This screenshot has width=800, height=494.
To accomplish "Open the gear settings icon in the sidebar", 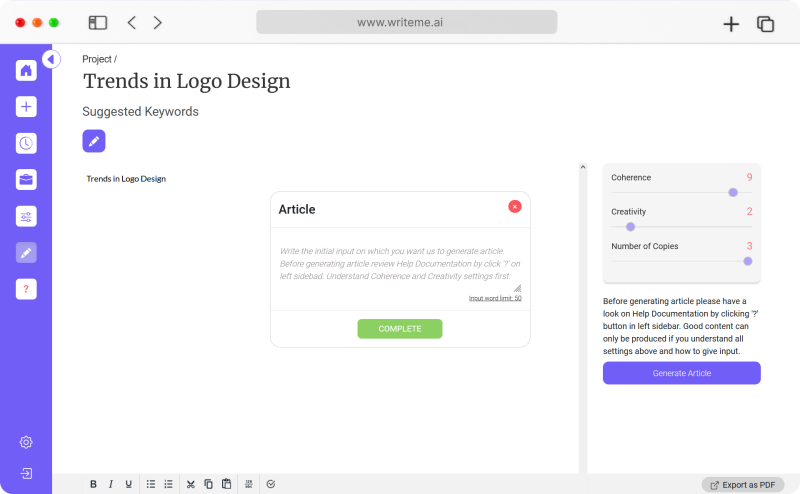I will click(26, 442).
